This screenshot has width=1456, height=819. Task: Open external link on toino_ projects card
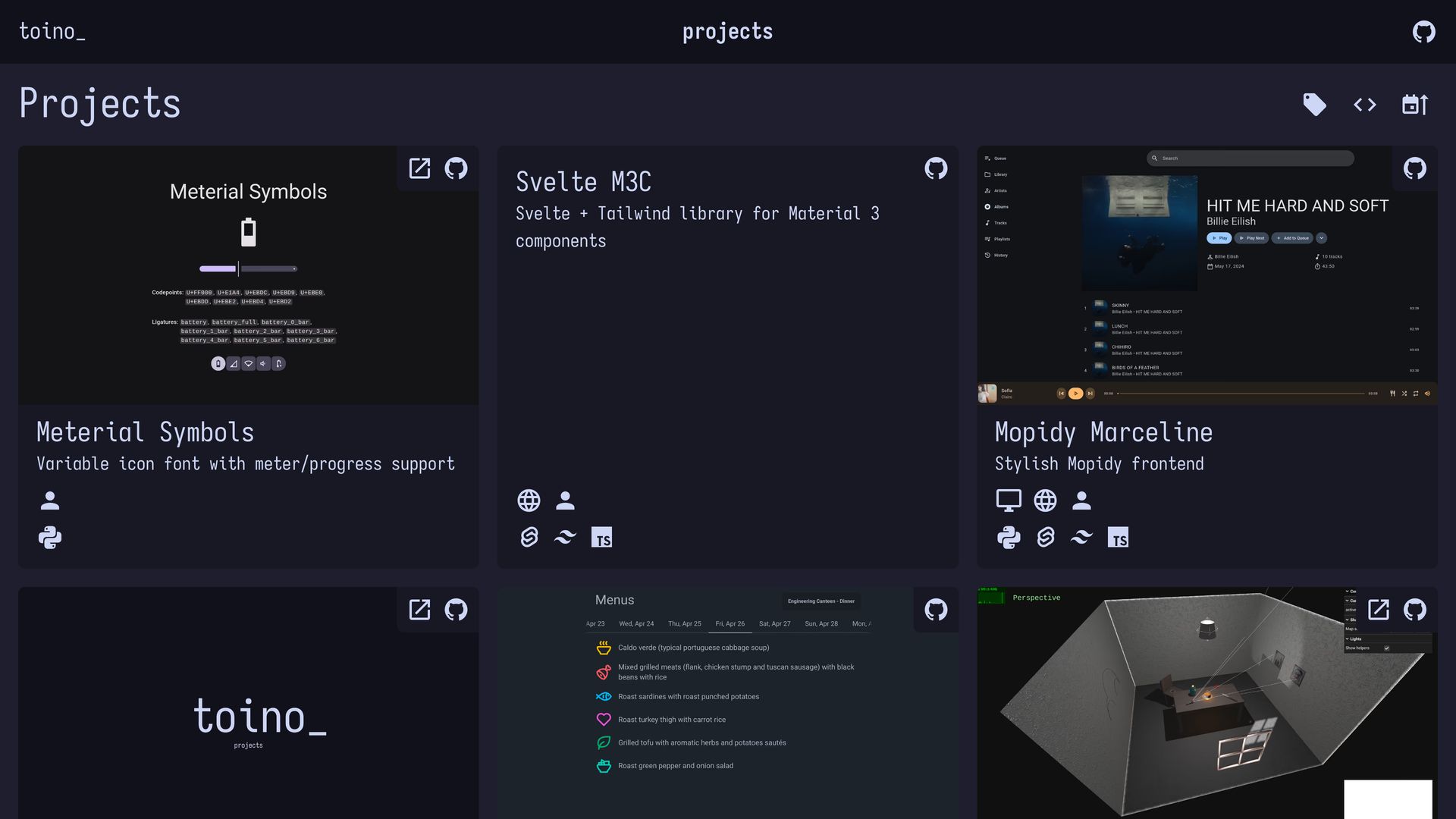click(x=419, y=610)
